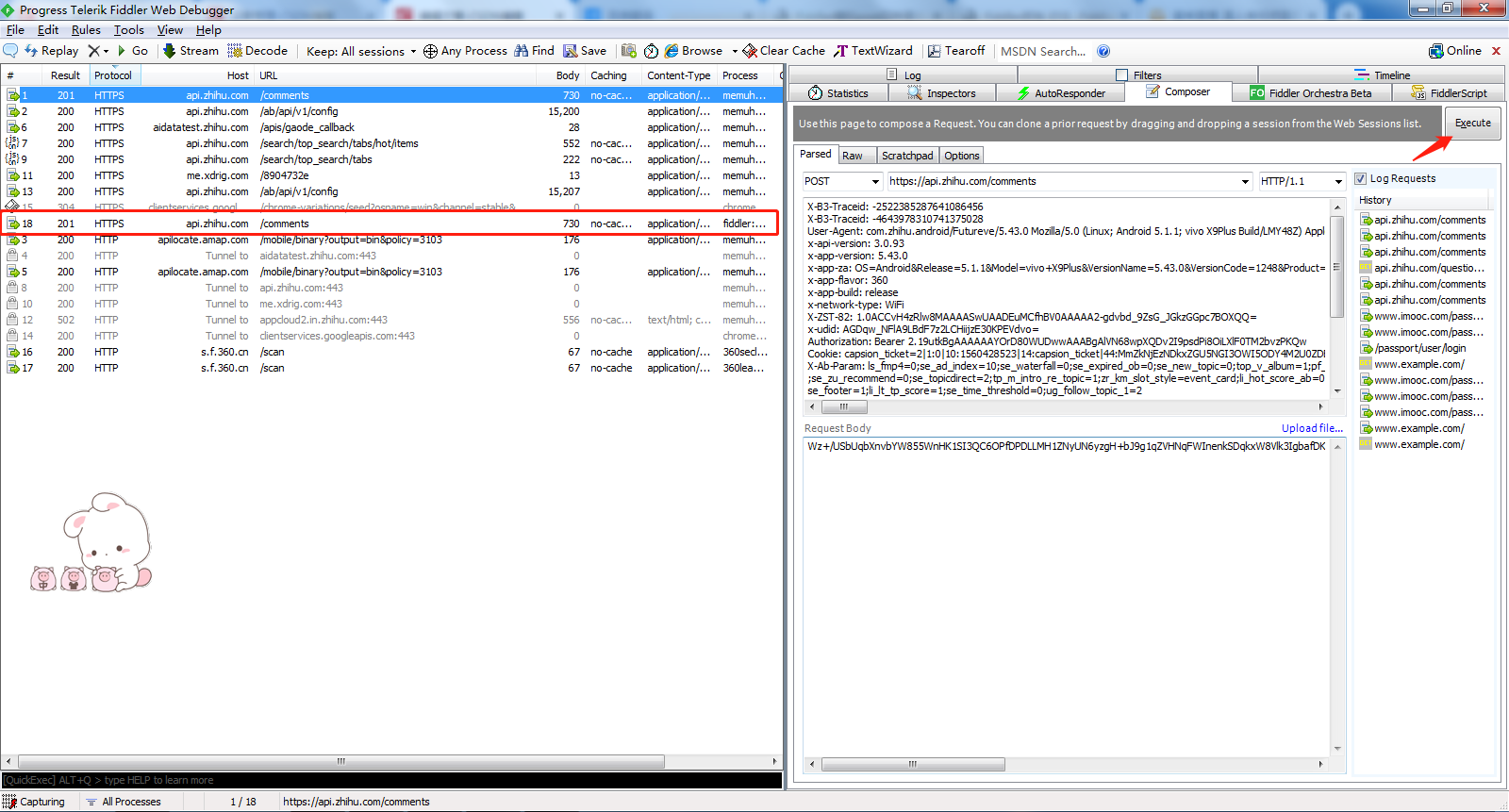Screen dimensions: 1509x812
Task: Open the Filters tab
Action: (x=1139, y=75)
